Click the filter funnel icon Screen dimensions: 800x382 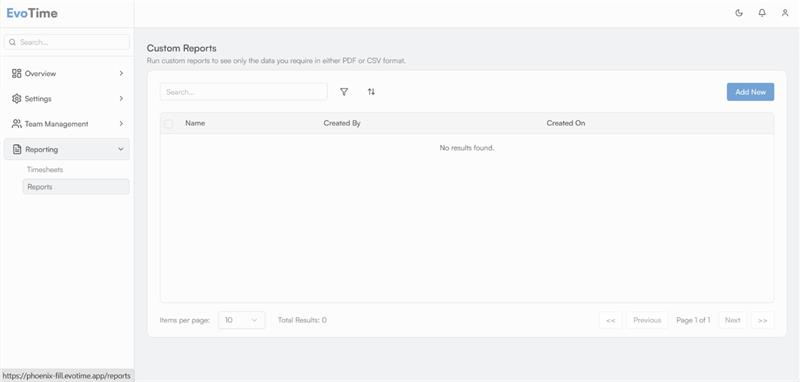pos(344,92)
